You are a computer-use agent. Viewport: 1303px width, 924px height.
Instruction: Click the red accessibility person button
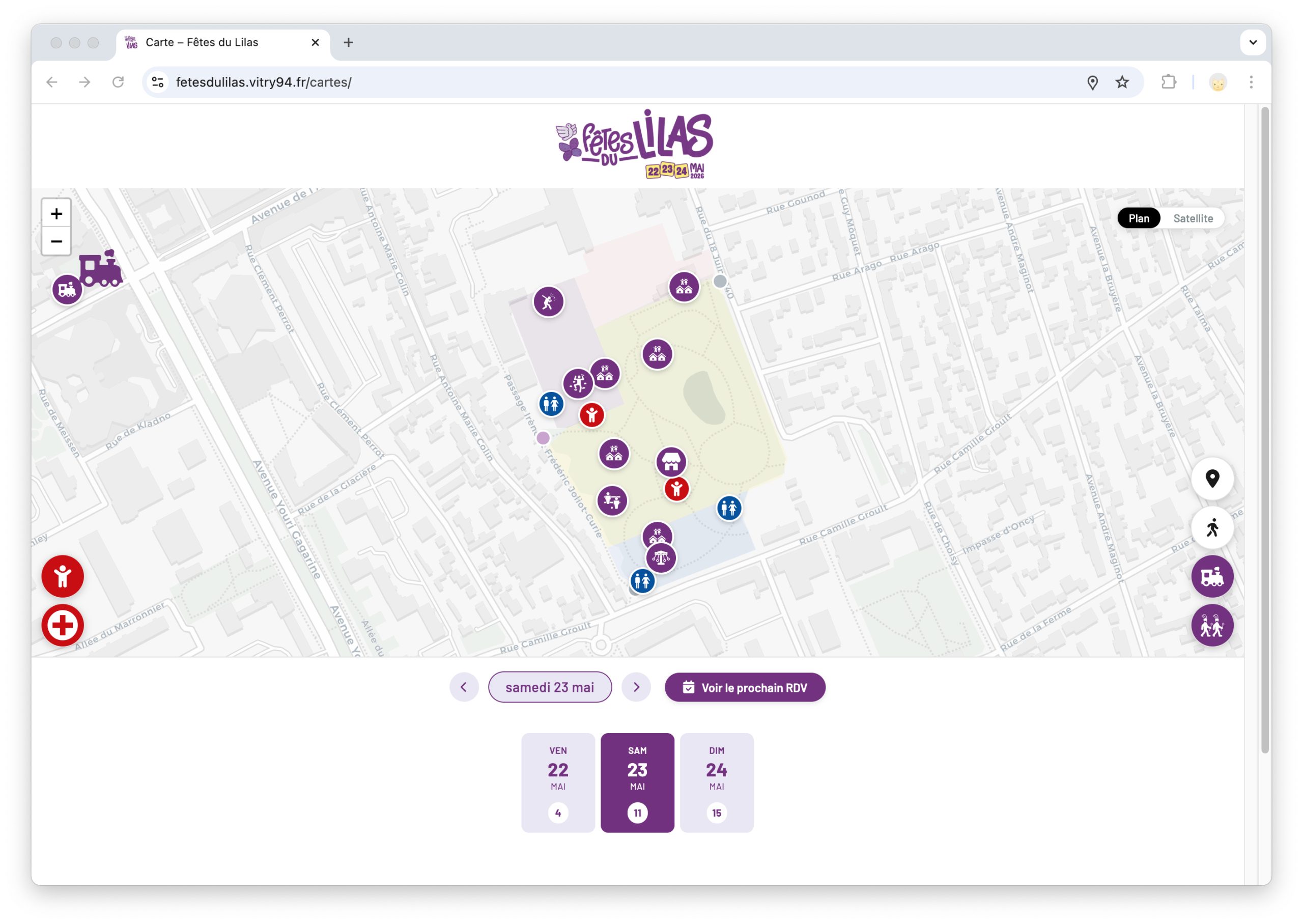(x=63, y=576)
